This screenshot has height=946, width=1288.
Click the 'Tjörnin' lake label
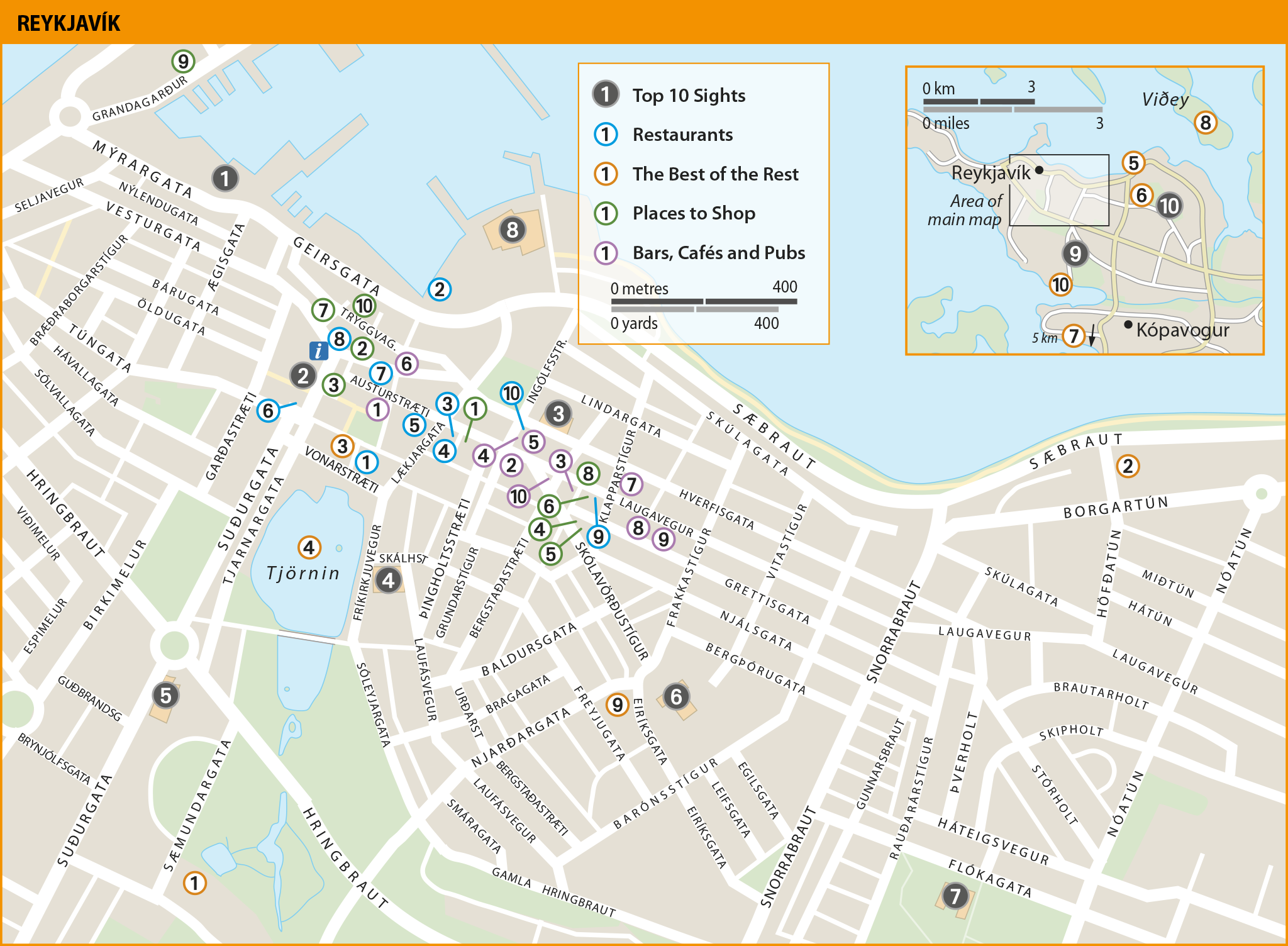(x=303, y=573)
